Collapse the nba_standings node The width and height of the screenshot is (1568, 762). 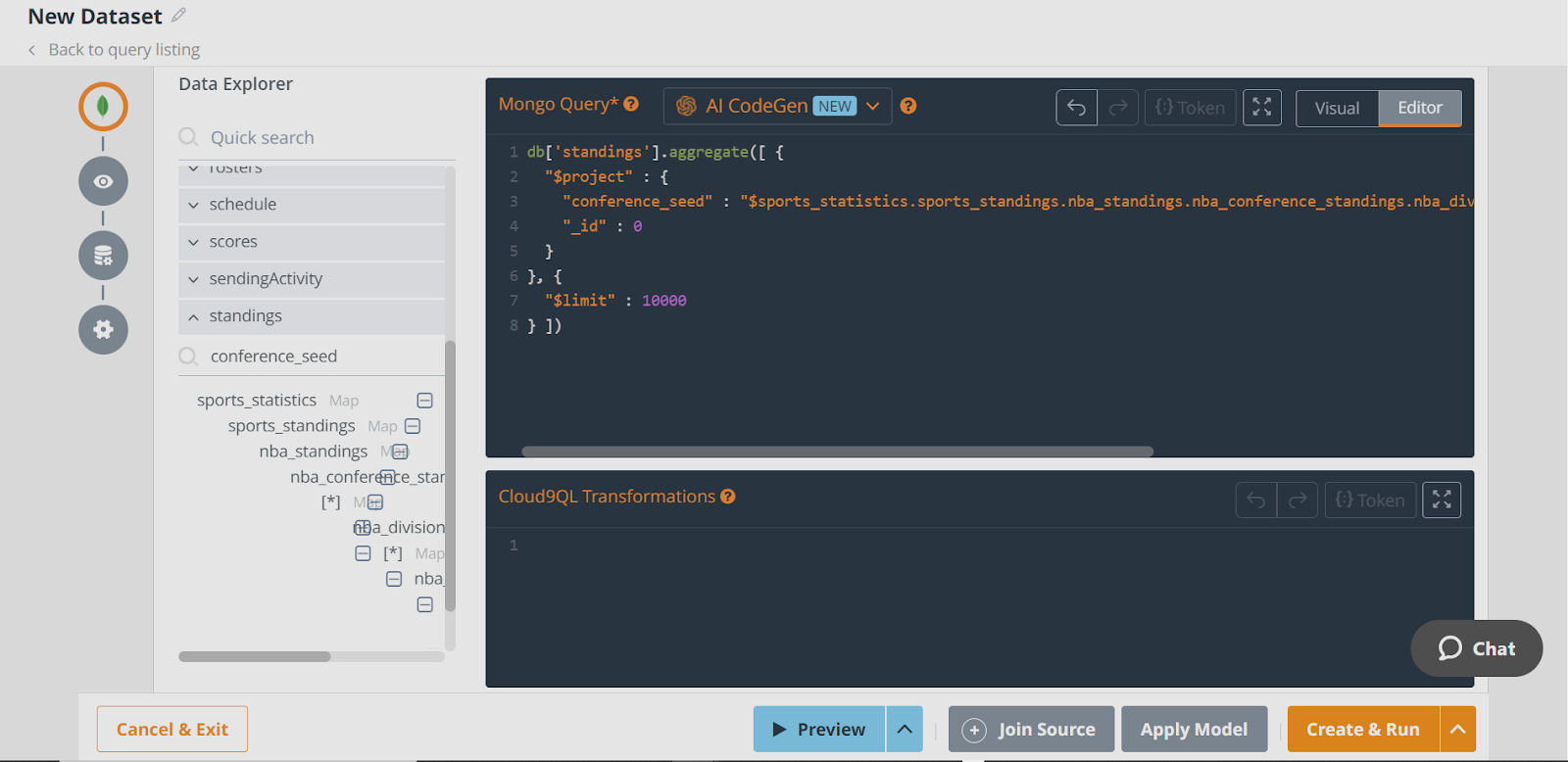(400, 452)
